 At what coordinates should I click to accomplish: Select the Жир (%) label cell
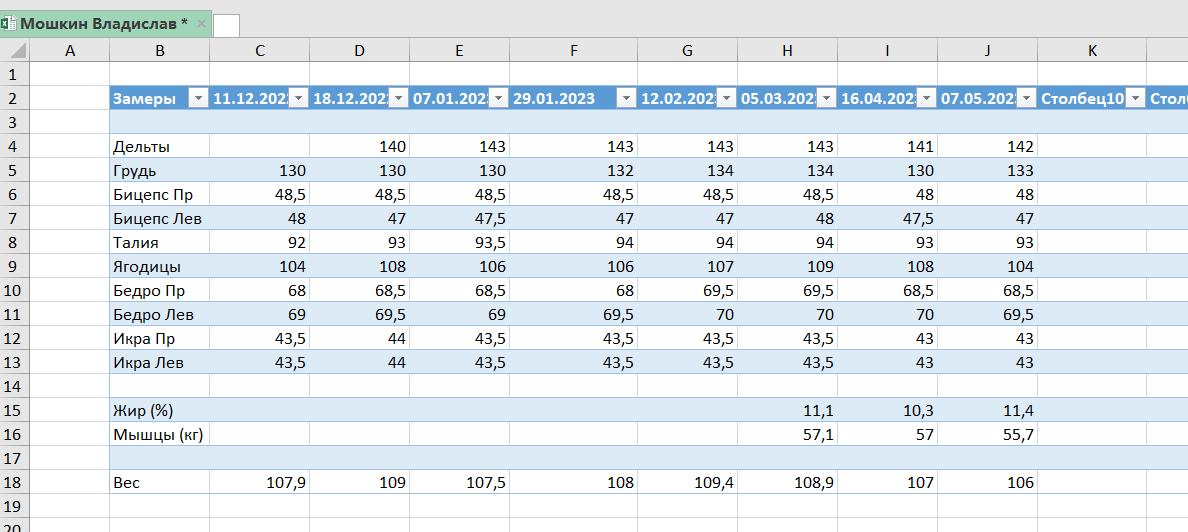click(x=159, y=410)
